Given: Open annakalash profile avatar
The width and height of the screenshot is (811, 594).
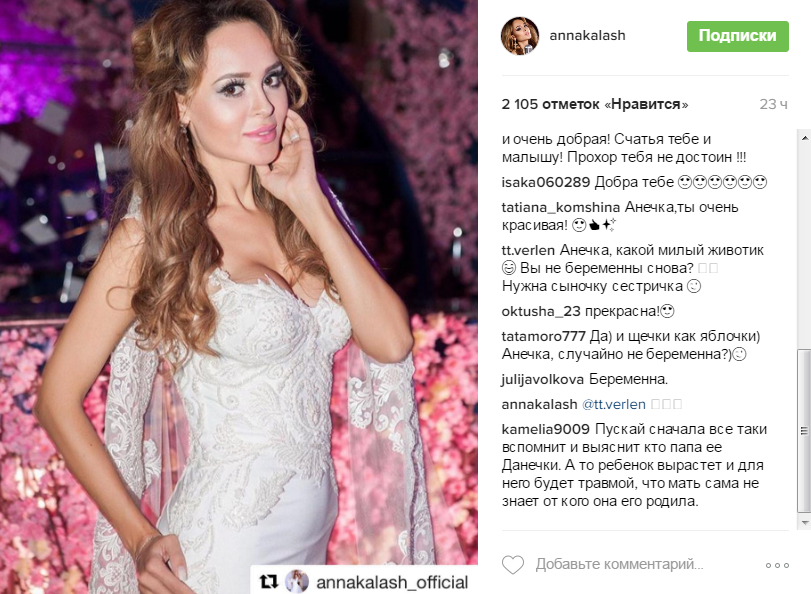Looking at the screenshot, I should click(x=520, y=36).
